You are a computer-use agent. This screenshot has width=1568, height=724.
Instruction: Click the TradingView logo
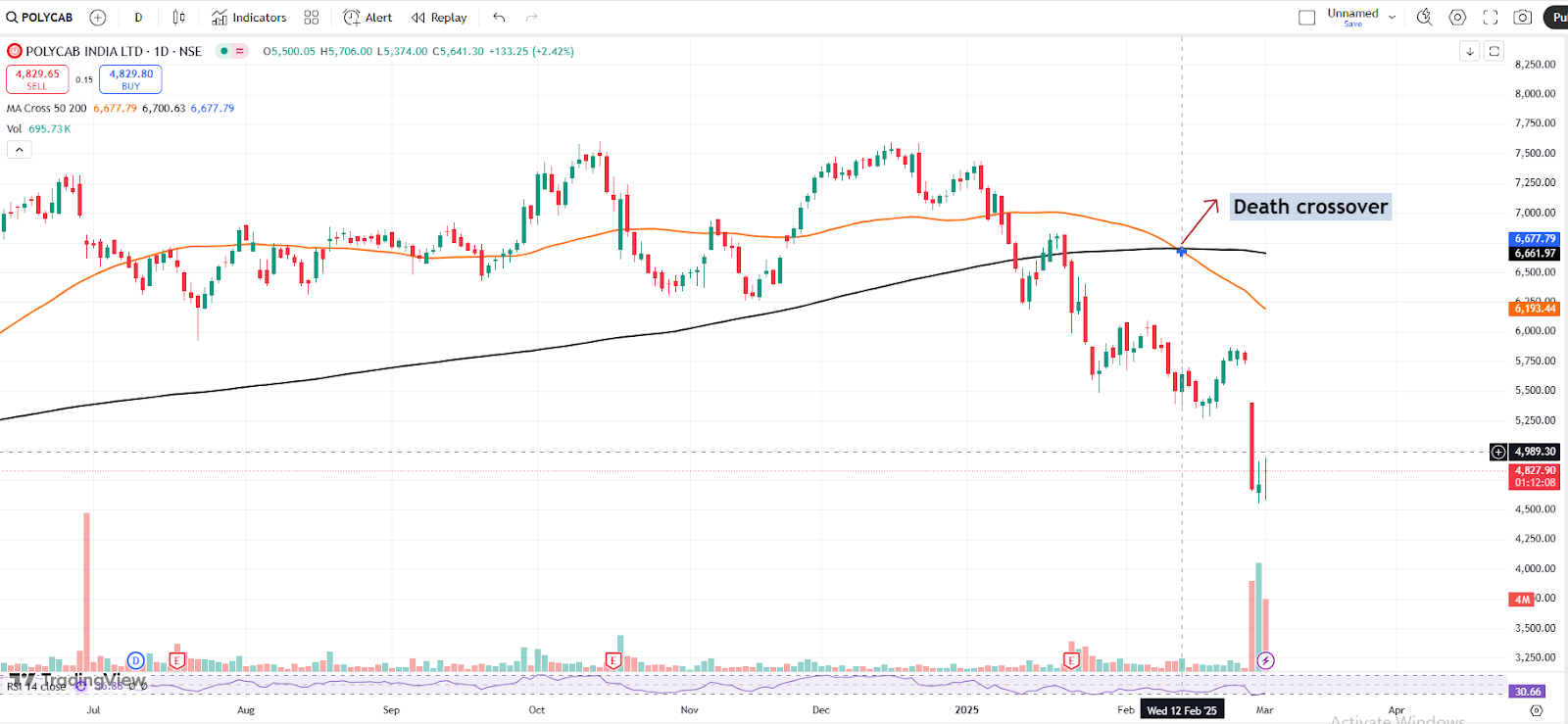click(x=78, y=680)
